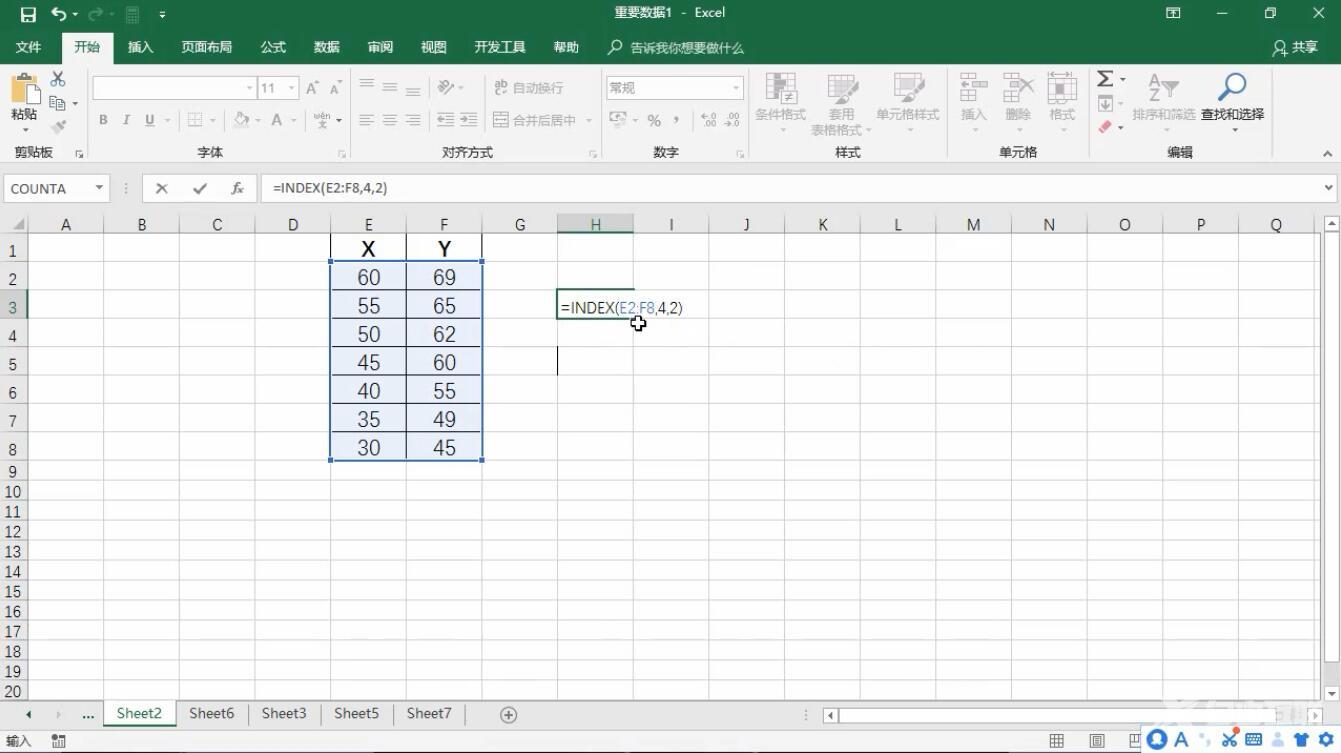Screen dimensions: 1341x753
Task: Click the Tell Me search box (告诉我您想要做什么)
Action: pos(677,47)
